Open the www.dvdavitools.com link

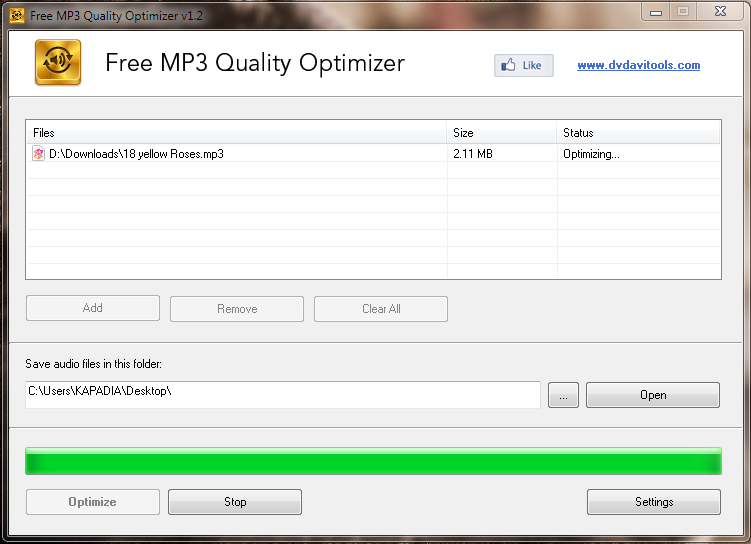point(638,65)
